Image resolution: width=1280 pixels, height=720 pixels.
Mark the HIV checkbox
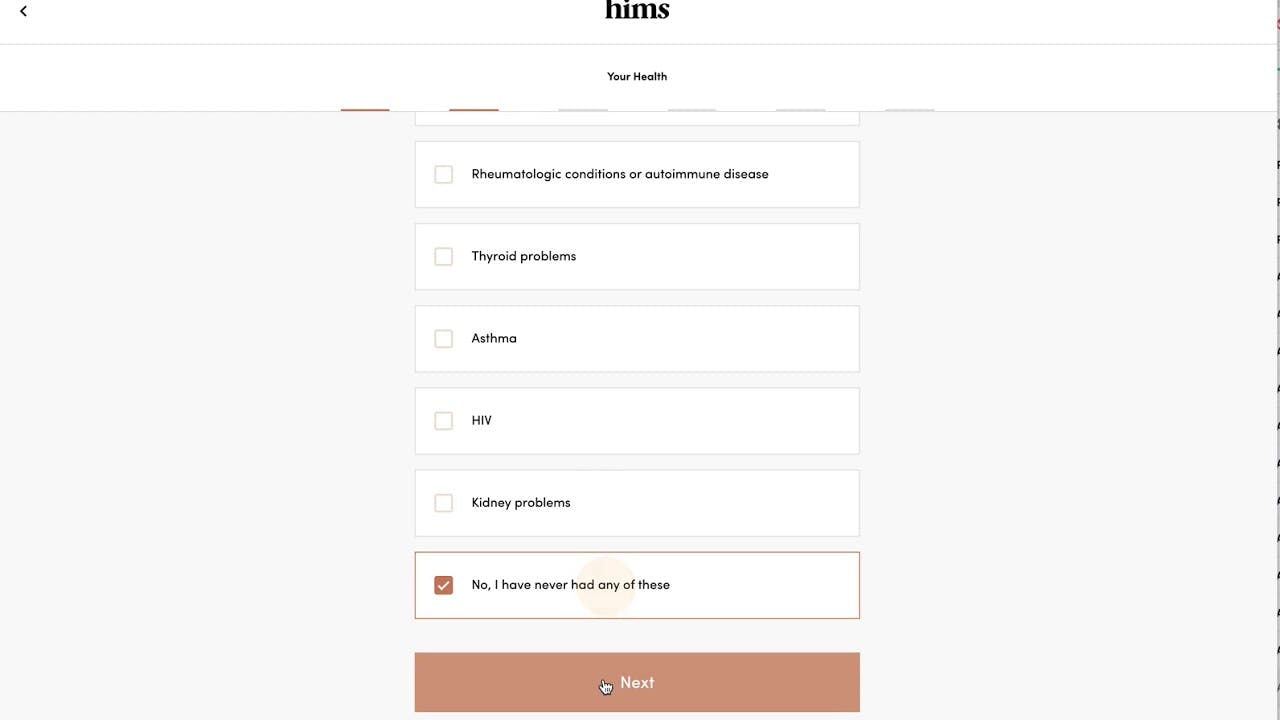443,421
